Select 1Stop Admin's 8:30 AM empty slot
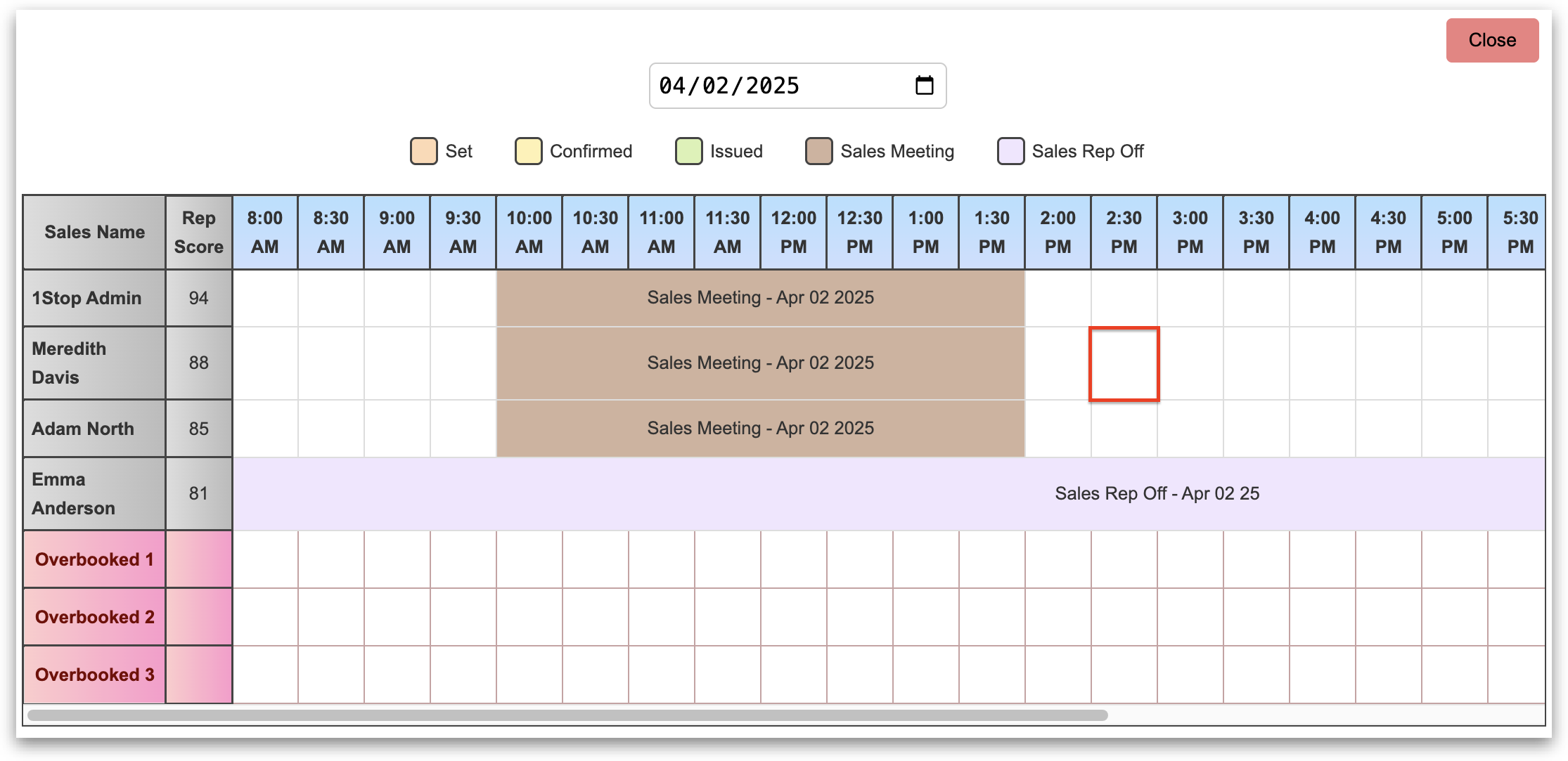Viewport: 1568px width, 761px height. point(331,298)
